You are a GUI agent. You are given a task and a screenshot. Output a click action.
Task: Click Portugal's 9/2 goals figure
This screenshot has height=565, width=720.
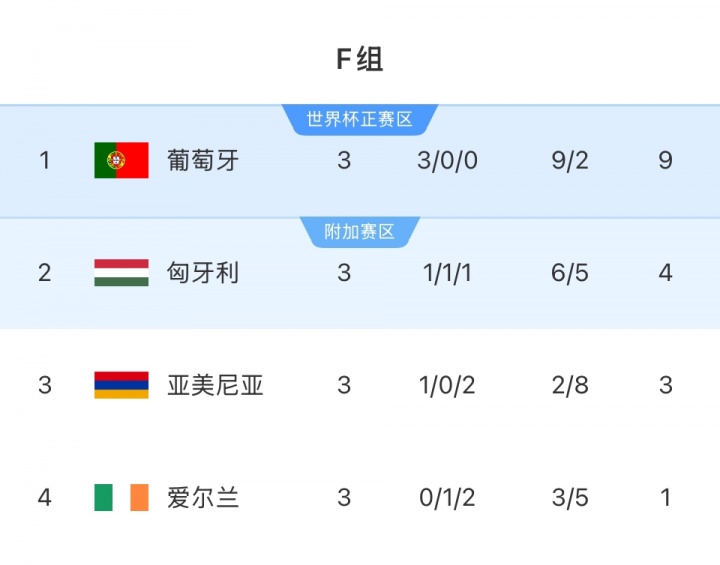tap(570, 160)
